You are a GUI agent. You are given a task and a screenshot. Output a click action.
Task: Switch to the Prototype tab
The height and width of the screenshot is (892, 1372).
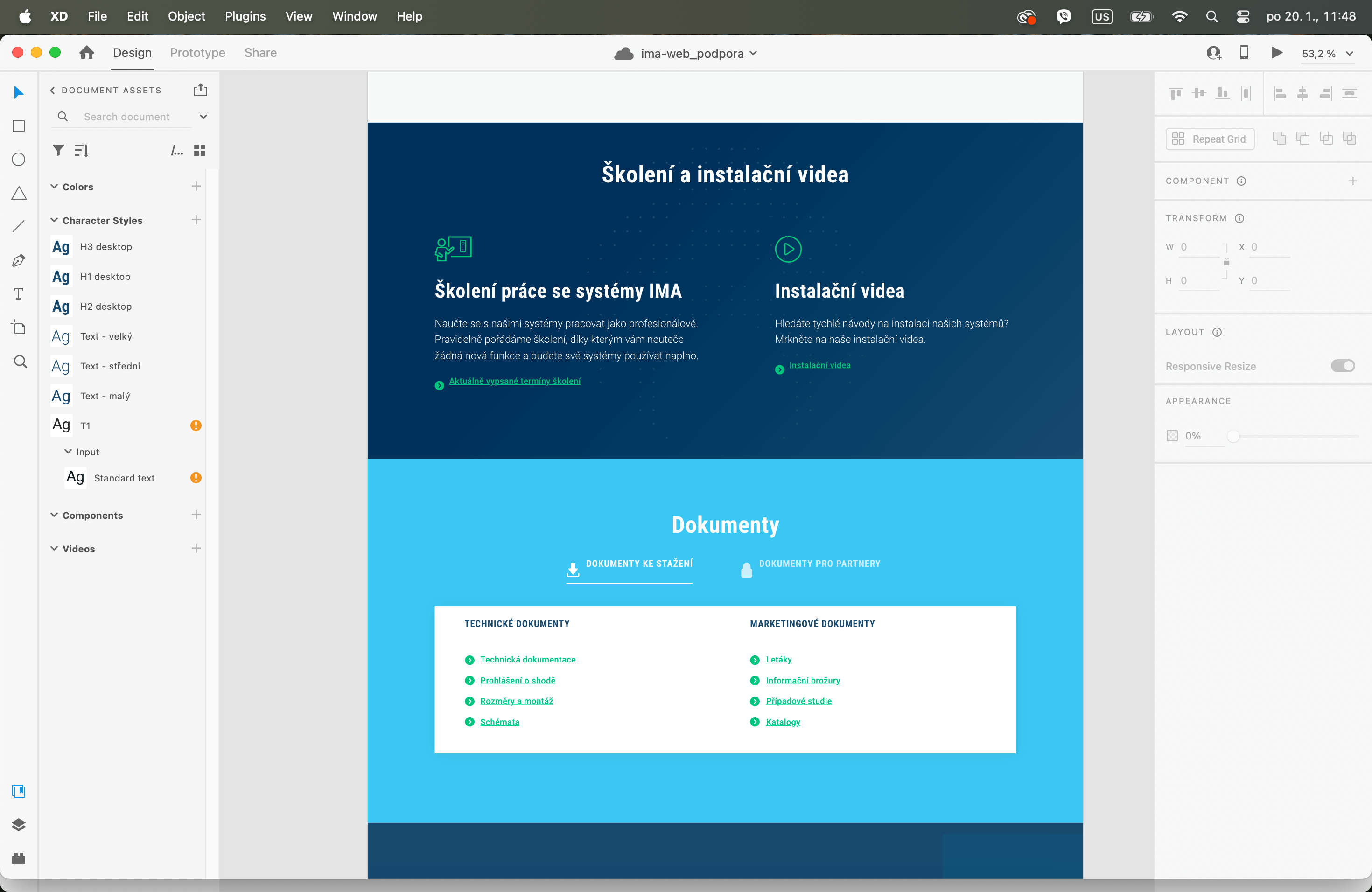pyautogui.click(x=197, y=53)
